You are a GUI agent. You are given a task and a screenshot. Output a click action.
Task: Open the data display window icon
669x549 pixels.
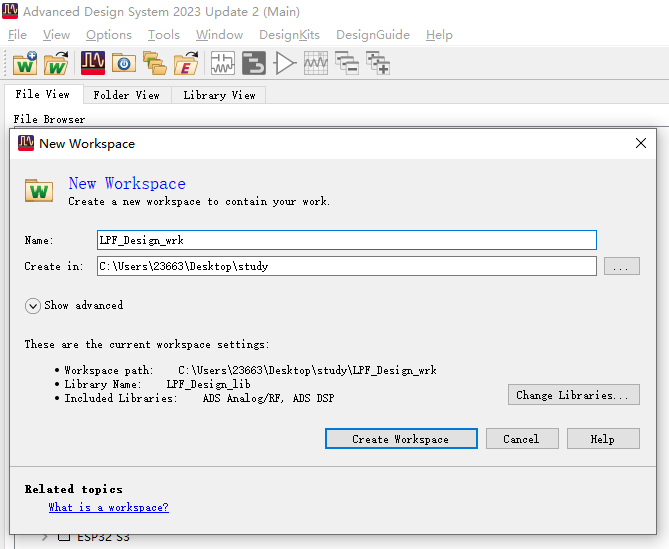point(316,63)
